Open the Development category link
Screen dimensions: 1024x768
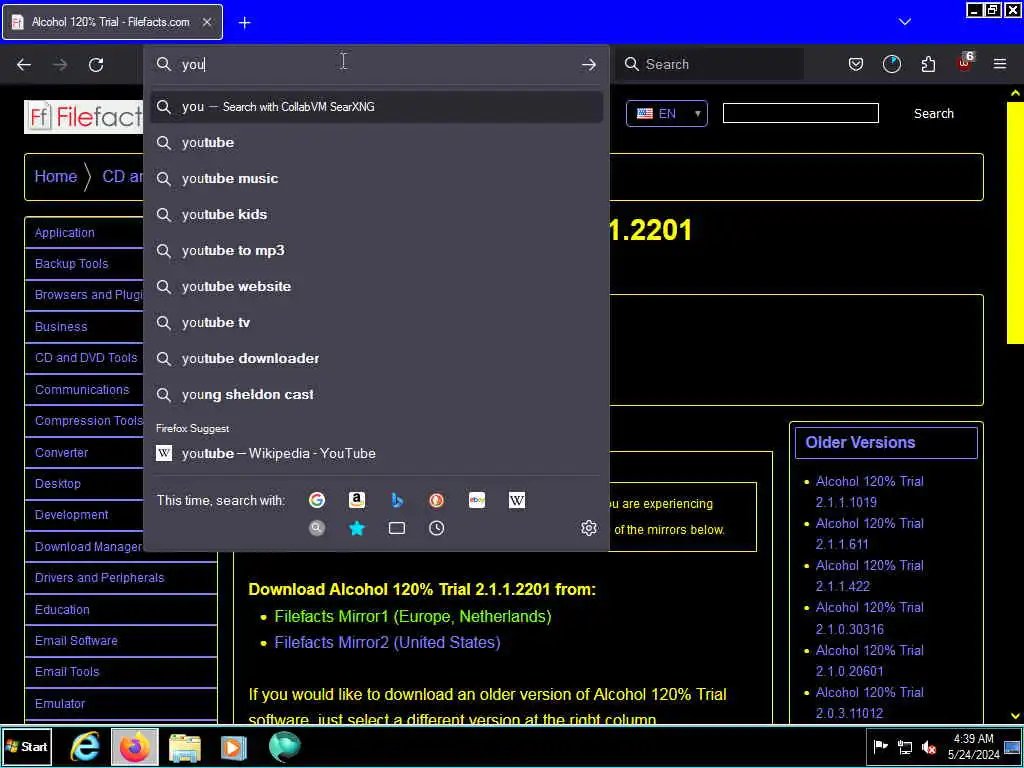(71, 515)
